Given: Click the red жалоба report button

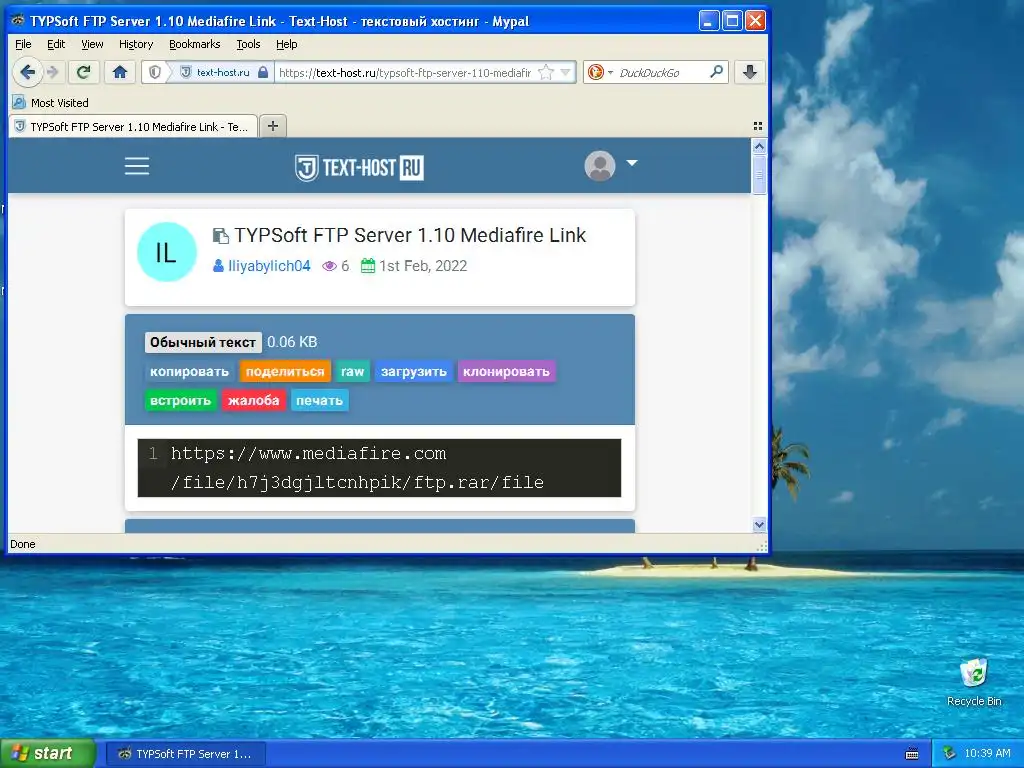Looking at the screenshot, I should (253, 400).
